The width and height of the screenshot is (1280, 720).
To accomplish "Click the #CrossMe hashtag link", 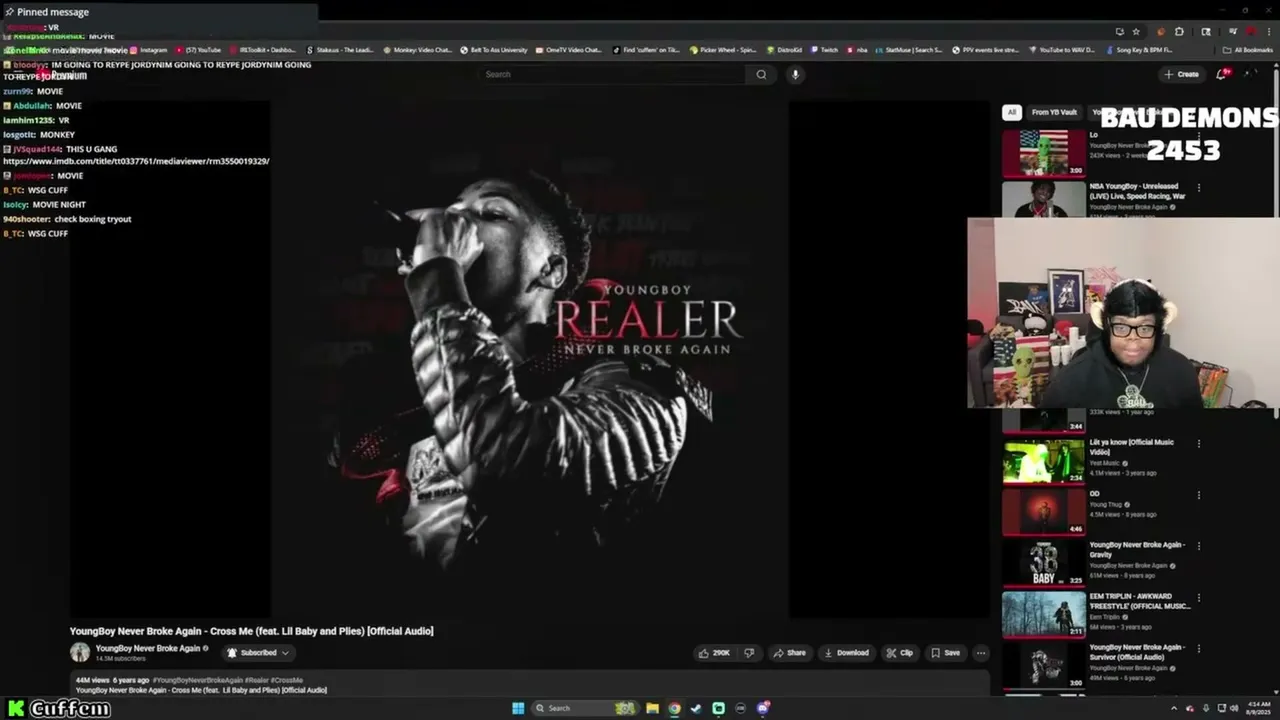I will pos(287,680).
